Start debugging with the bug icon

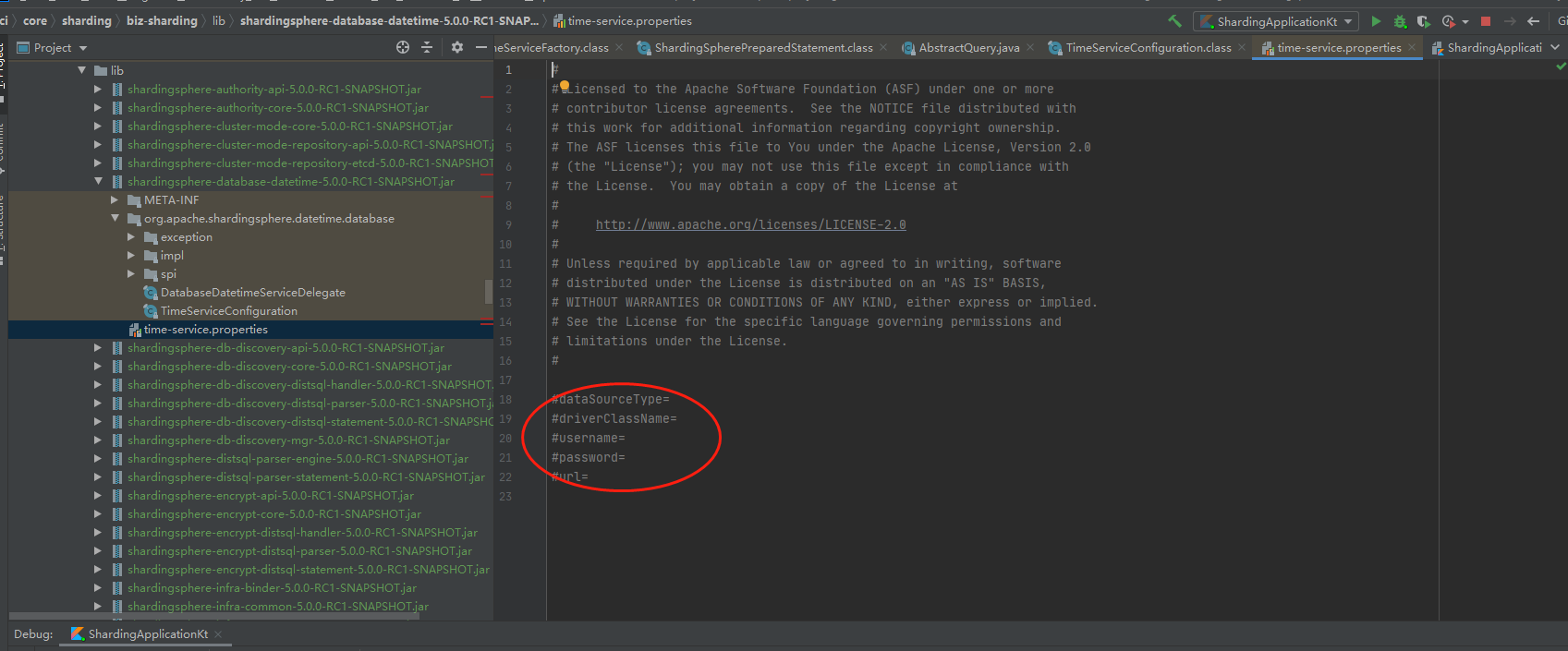coord(1400,21)
